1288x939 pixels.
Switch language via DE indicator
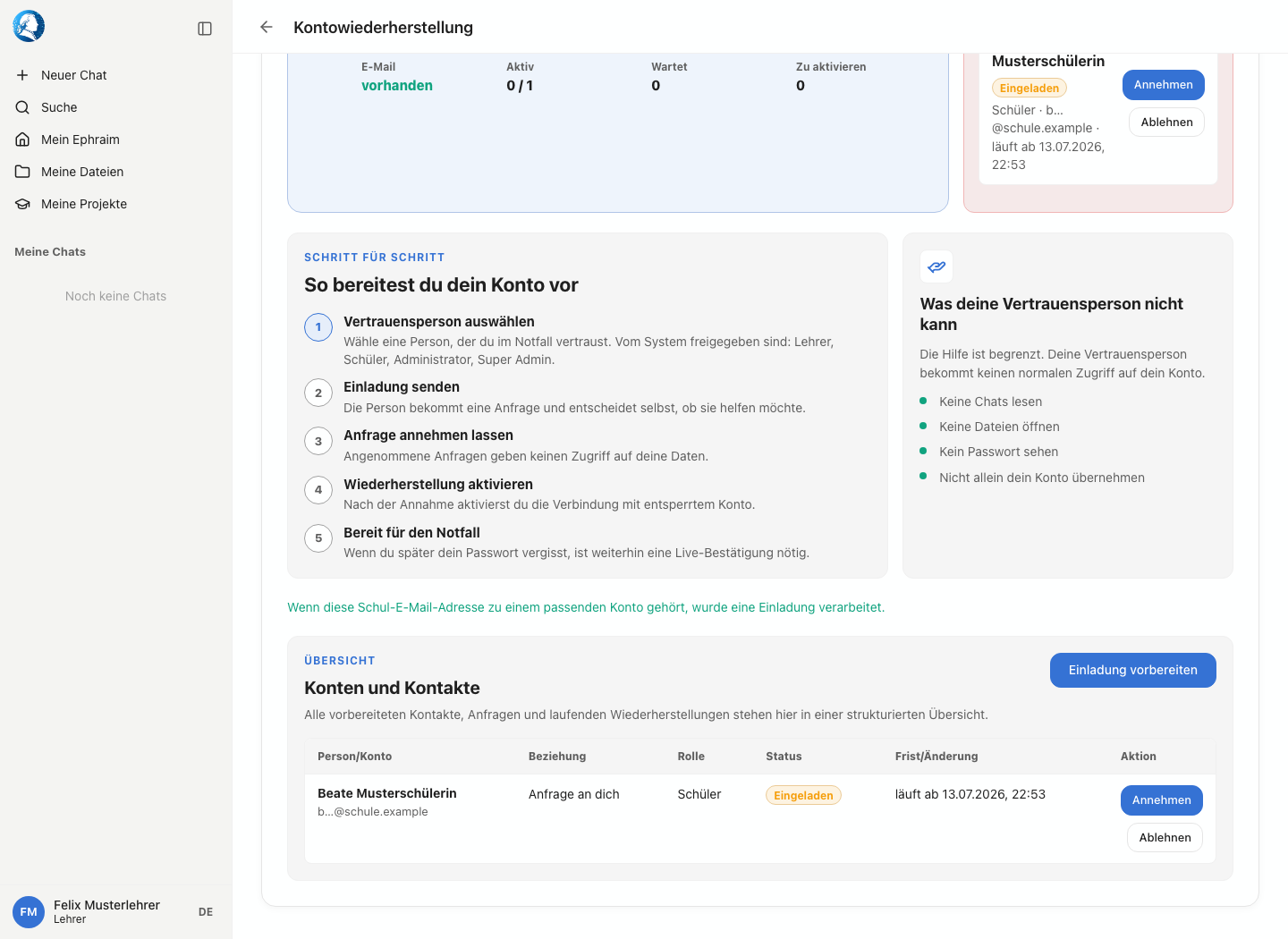click(x=206, y=912)
